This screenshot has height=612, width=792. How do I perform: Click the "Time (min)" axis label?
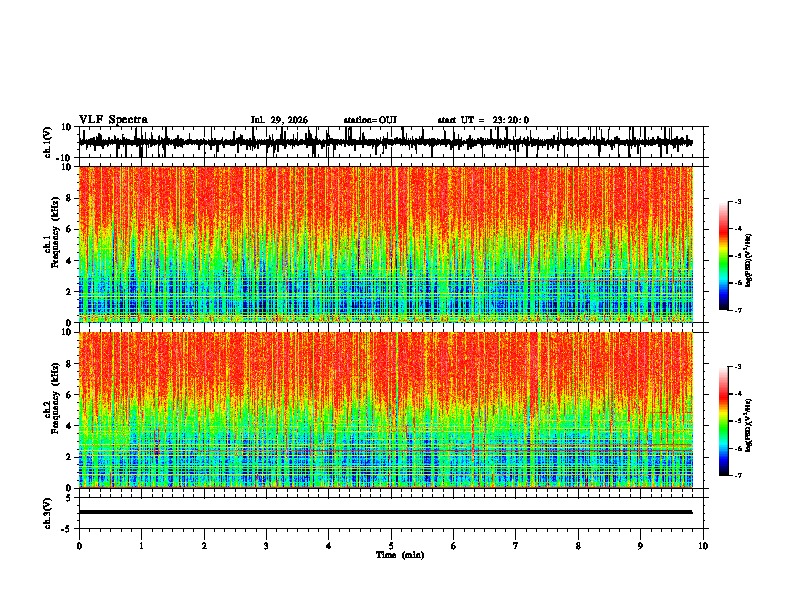pyautogui.click(x=400, y=555)
